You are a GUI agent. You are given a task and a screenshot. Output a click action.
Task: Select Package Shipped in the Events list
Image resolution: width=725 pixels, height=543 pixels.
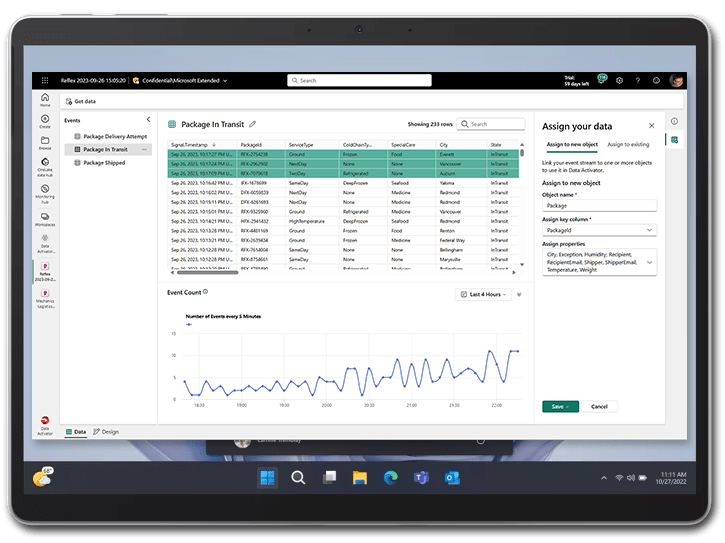104,162
